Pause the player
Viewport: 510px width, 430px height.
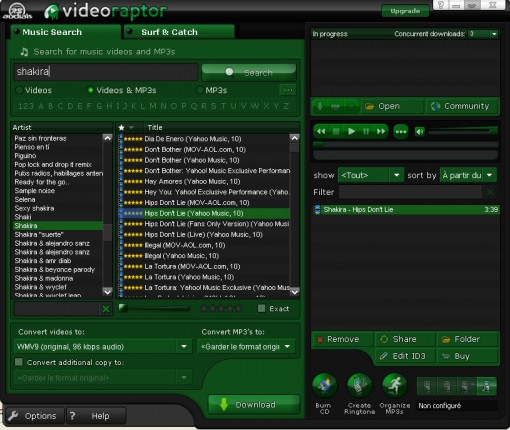point(366,131)
